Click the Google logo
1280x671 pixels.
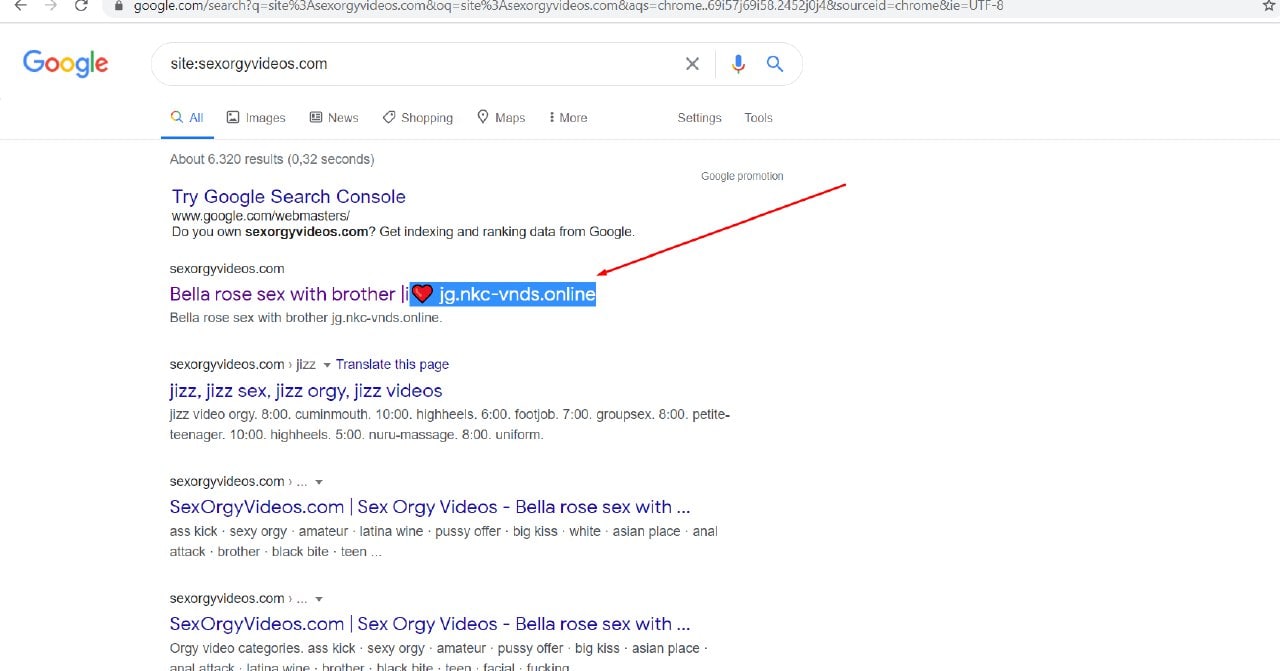coord(66,63)
